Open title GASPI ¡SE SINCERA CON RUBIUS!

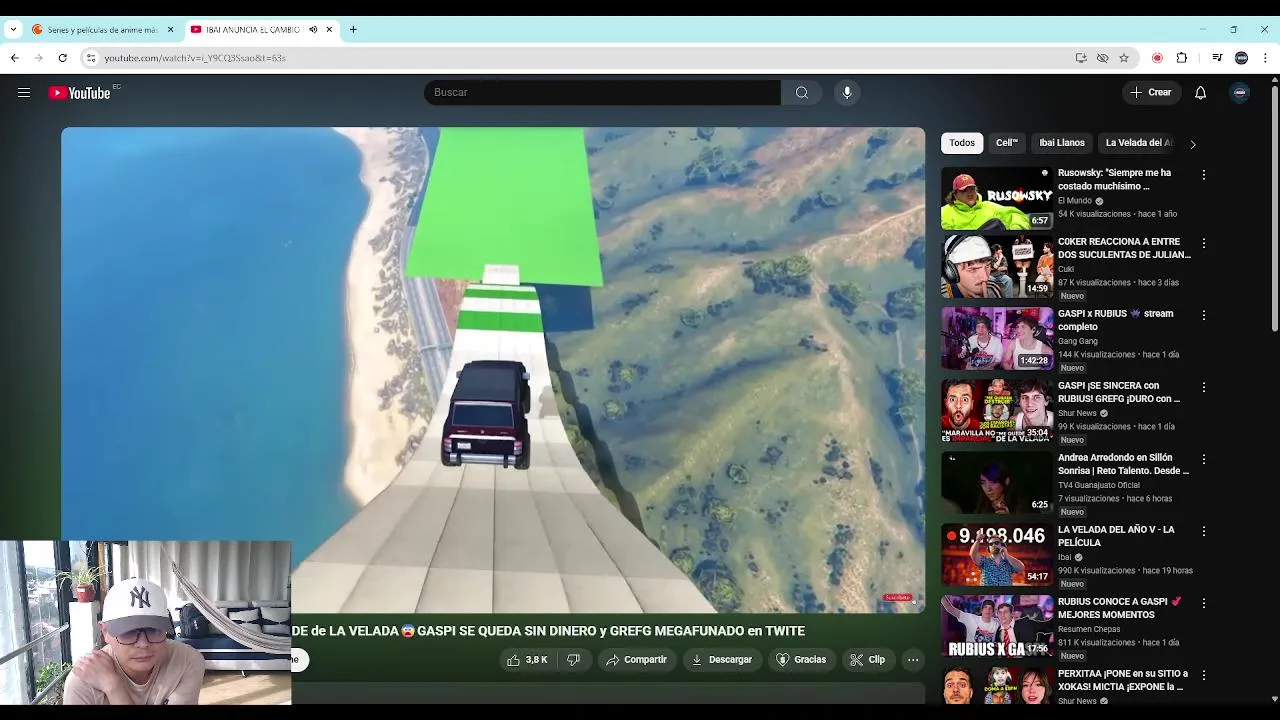(1119, 392)
